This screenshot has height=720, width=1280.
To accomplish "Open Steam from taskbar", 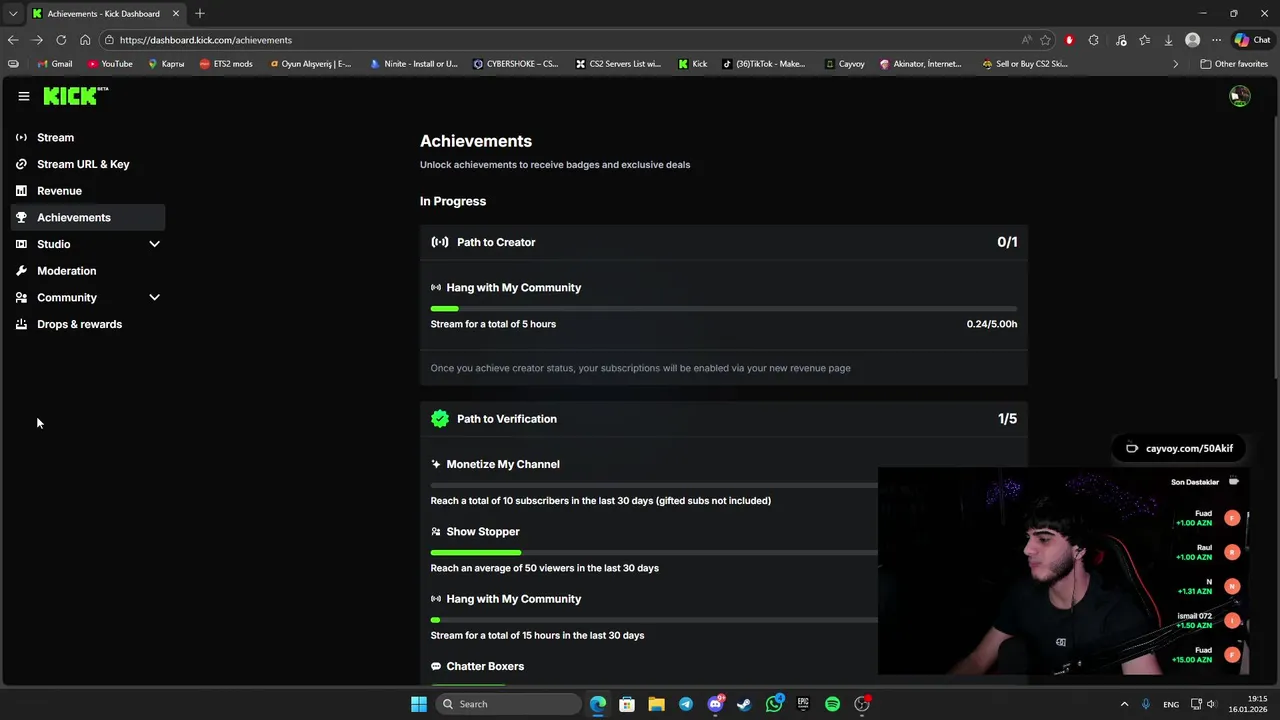I will (x=744, y=704).
